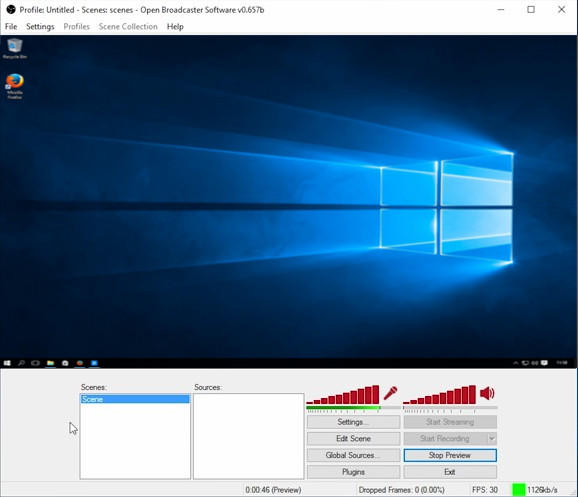Click the blue app icon in the previewed taskbar
This screenshot has width=578, height=497.
(94, 363)
